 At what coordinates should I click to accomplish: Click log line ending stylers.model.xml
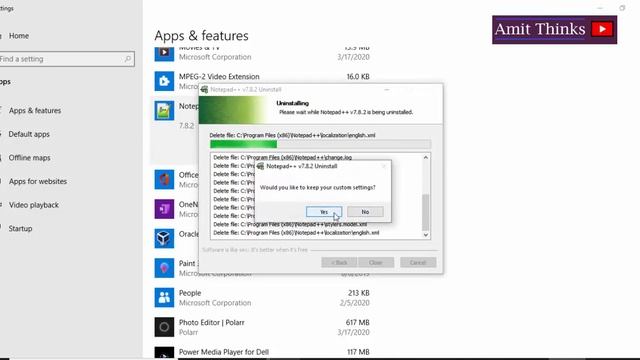click(x=290, y=224)
